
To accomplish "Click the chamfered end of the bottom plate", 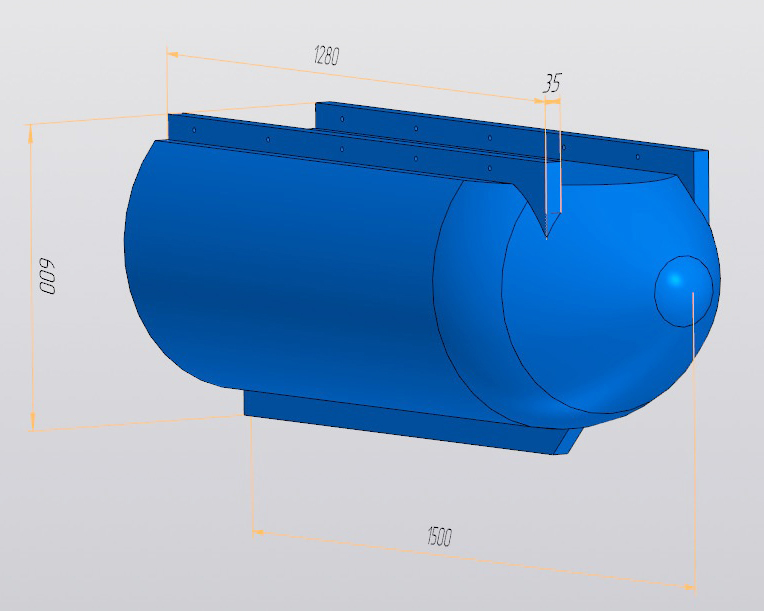I will point(569,441).
